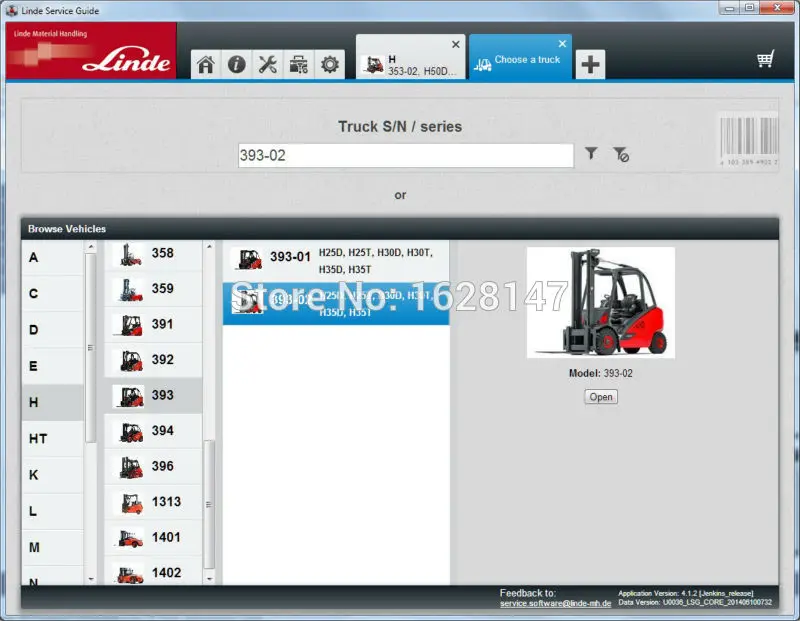
Task: Select model 393-01 row
Action: pyautogui.click(x=336, y=261)
